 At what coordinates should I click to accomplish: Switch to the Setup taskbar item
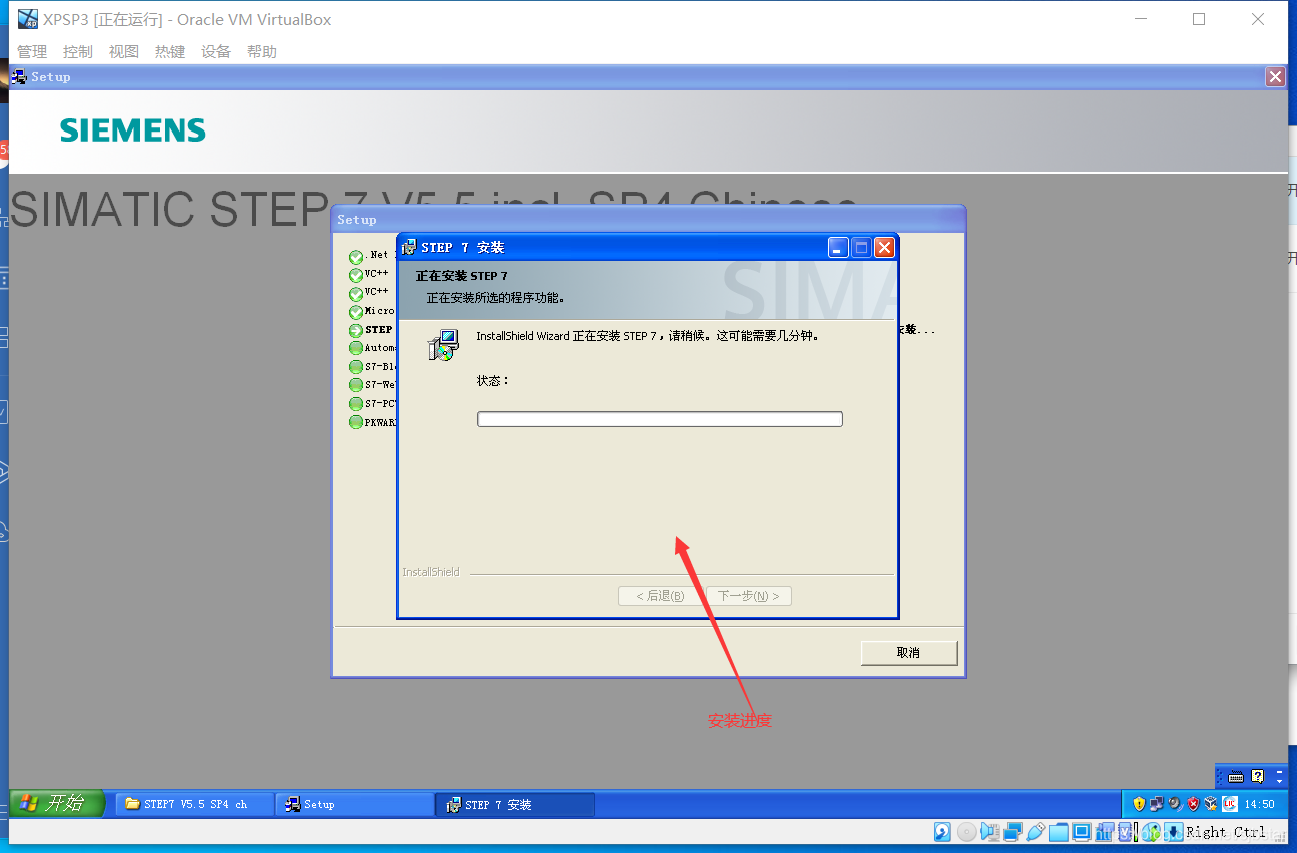[354, 804]
